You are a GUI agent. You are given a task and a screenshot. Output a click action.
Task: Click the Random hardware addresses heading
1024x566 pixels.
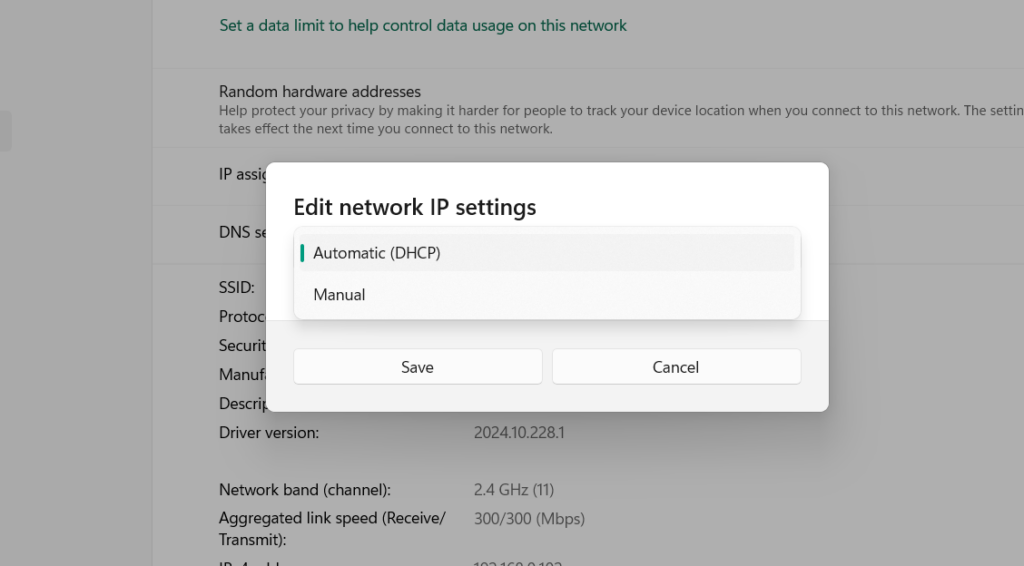pyautogui.click(x=319, y=92)
